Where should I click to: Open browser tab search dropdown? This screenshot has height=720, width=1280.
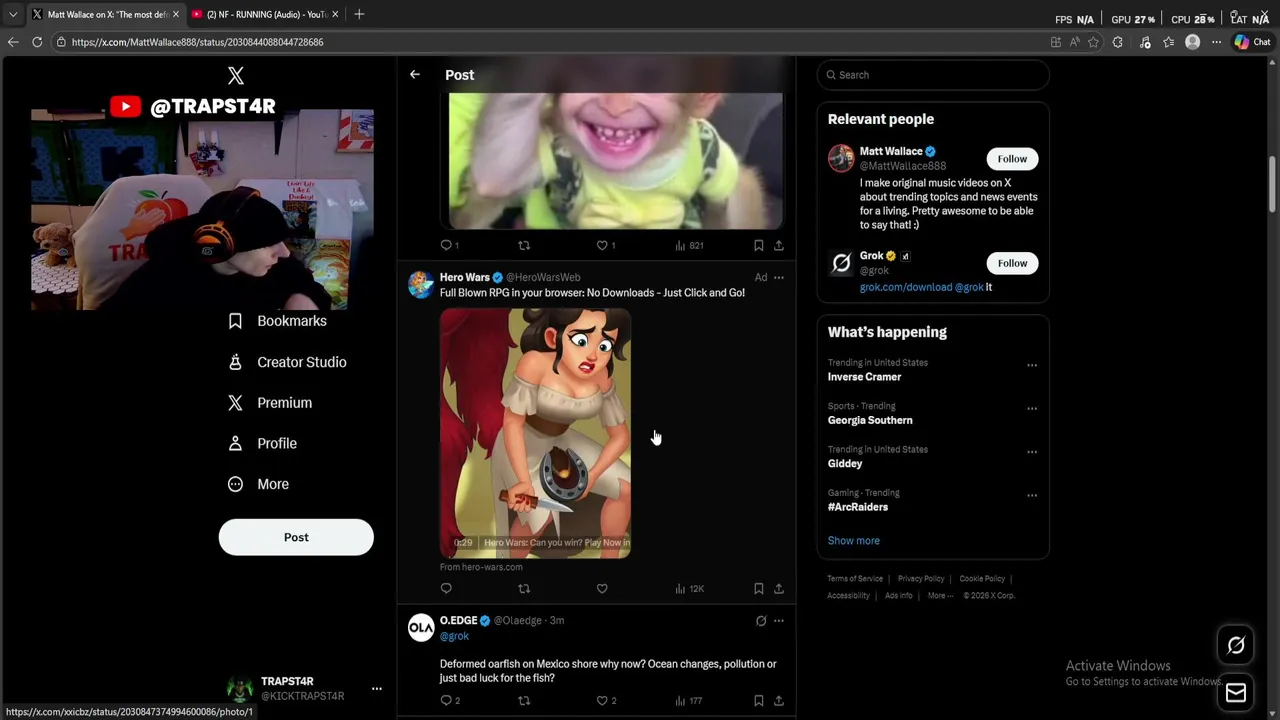point(13,14)
